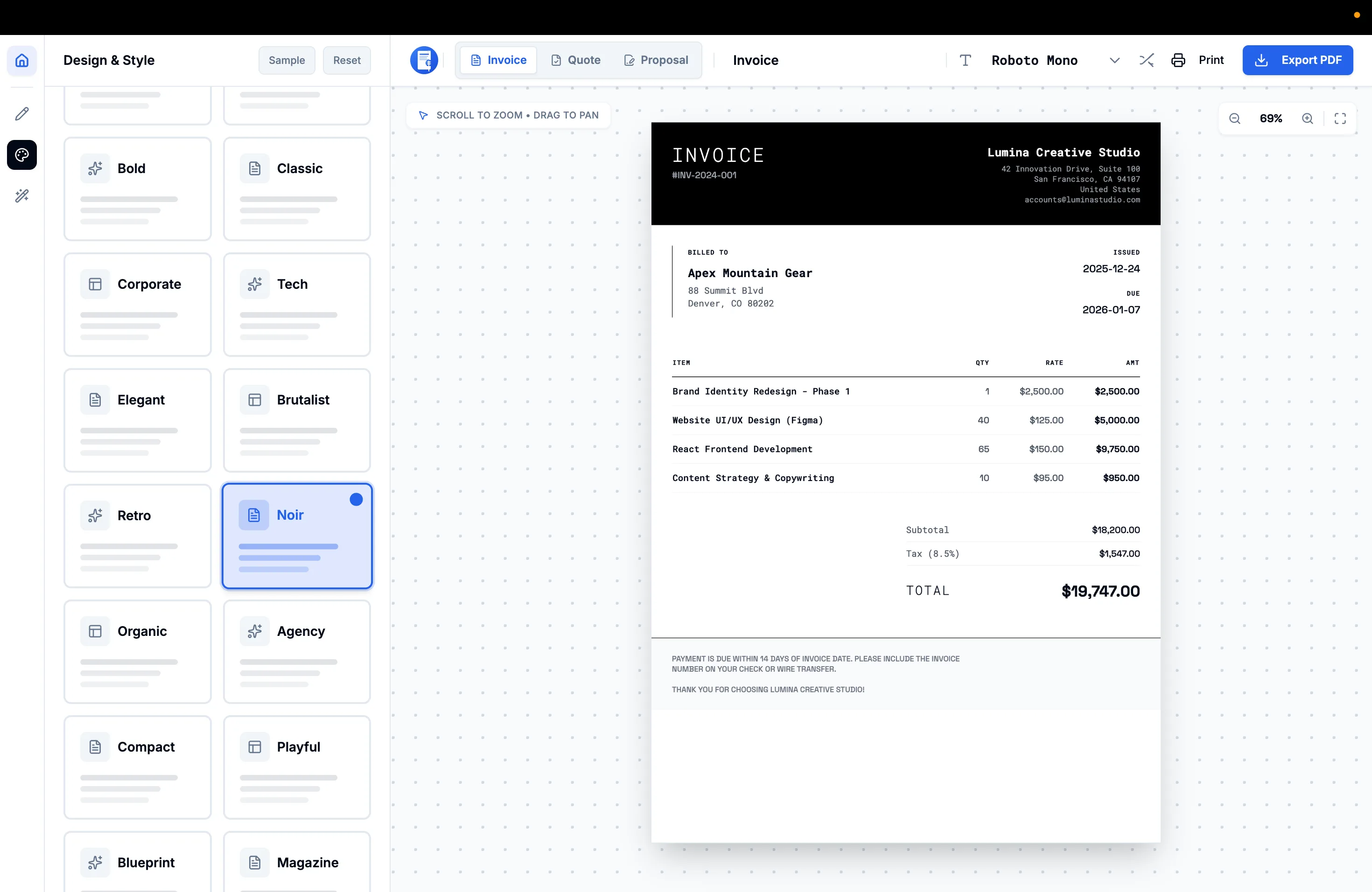Toggle fullscreen preview
This screenshot has width=1372, height=892.
[1340, 118]
